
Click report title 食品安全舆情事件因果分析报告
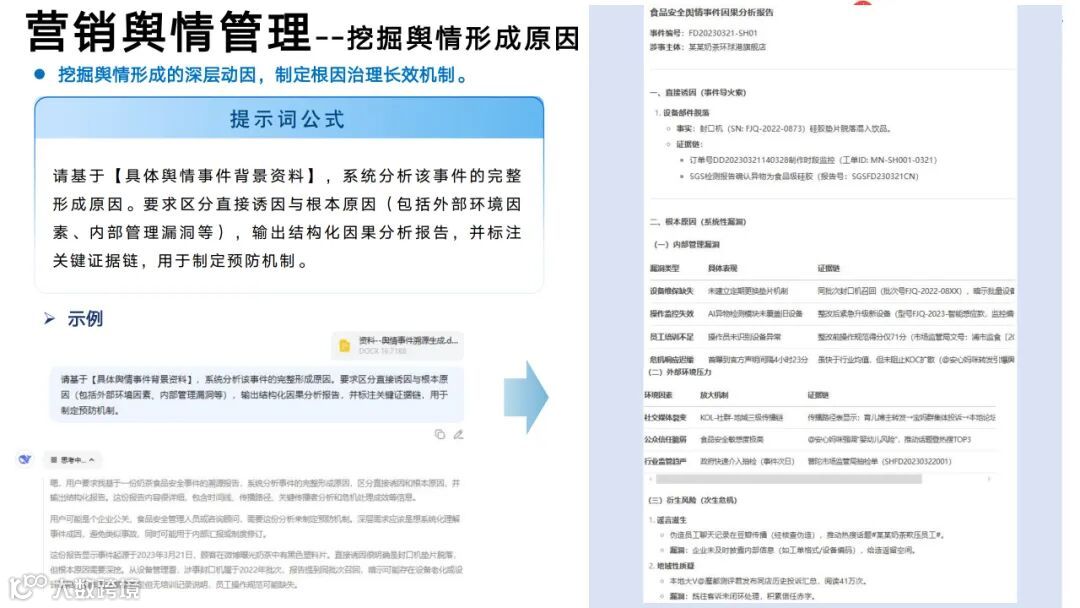pyautogui.click(x=711, y=12)
